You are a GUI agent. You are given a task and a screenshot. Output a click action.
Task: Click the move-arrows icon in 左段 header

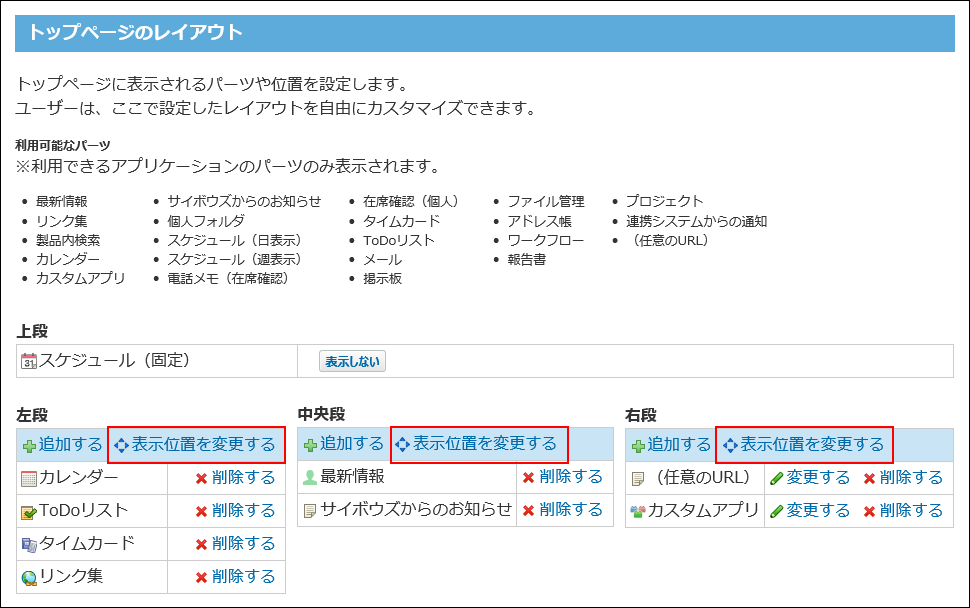[x=121, y=445]
